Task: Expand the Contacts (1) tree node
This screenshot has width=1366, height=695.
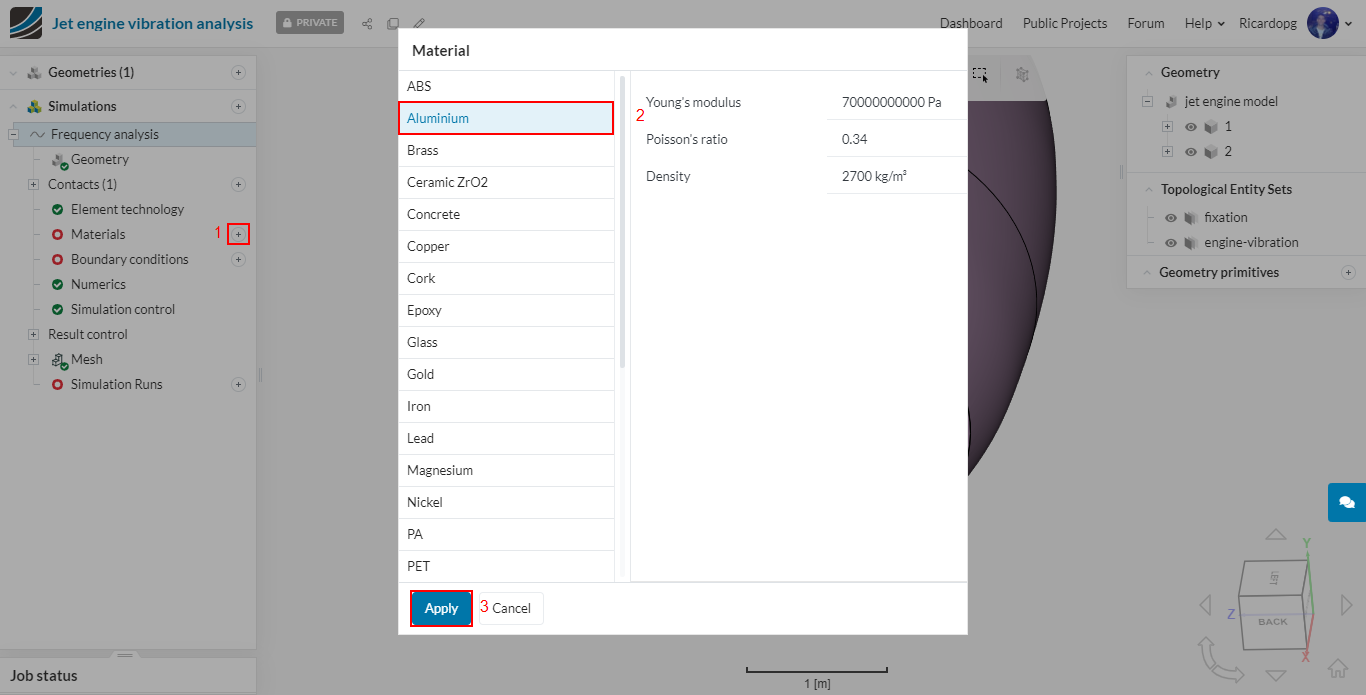Action: pos(33,185)
